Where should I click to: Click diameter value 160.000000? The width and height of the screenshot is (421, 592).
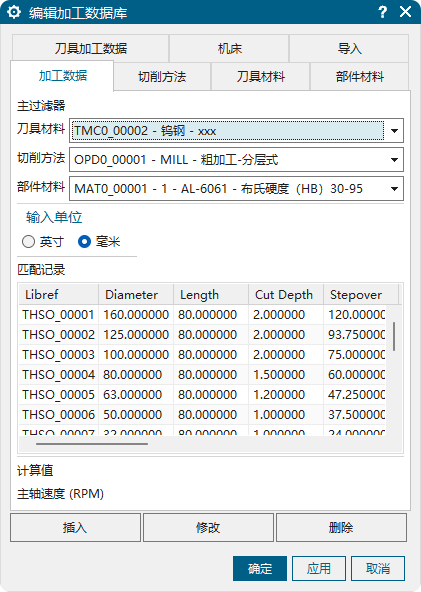click(x=136, y=314)
